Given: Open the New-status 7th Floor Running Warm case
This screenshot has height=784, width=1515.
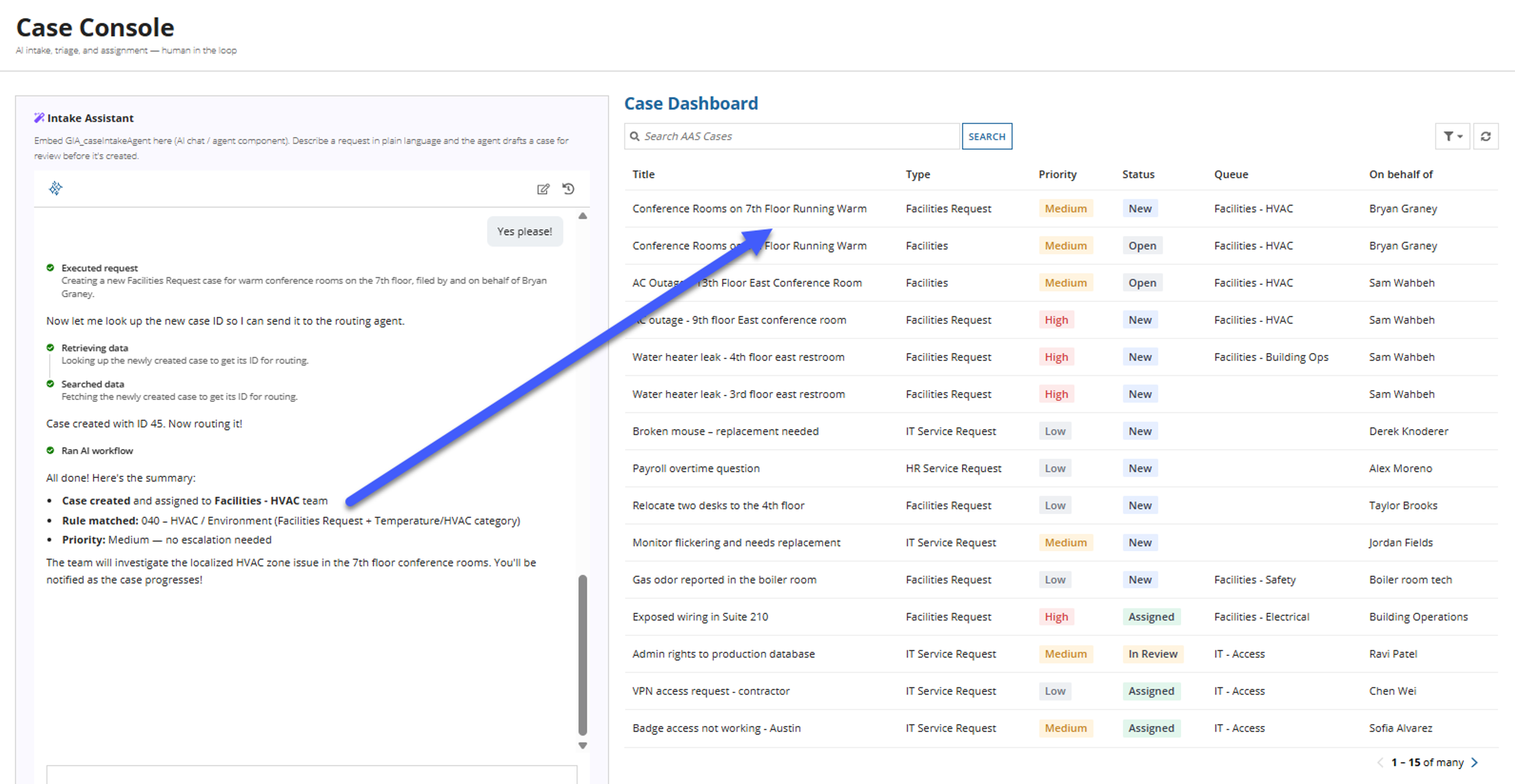Looking at the screenshot, I should [x=749, y=209].
